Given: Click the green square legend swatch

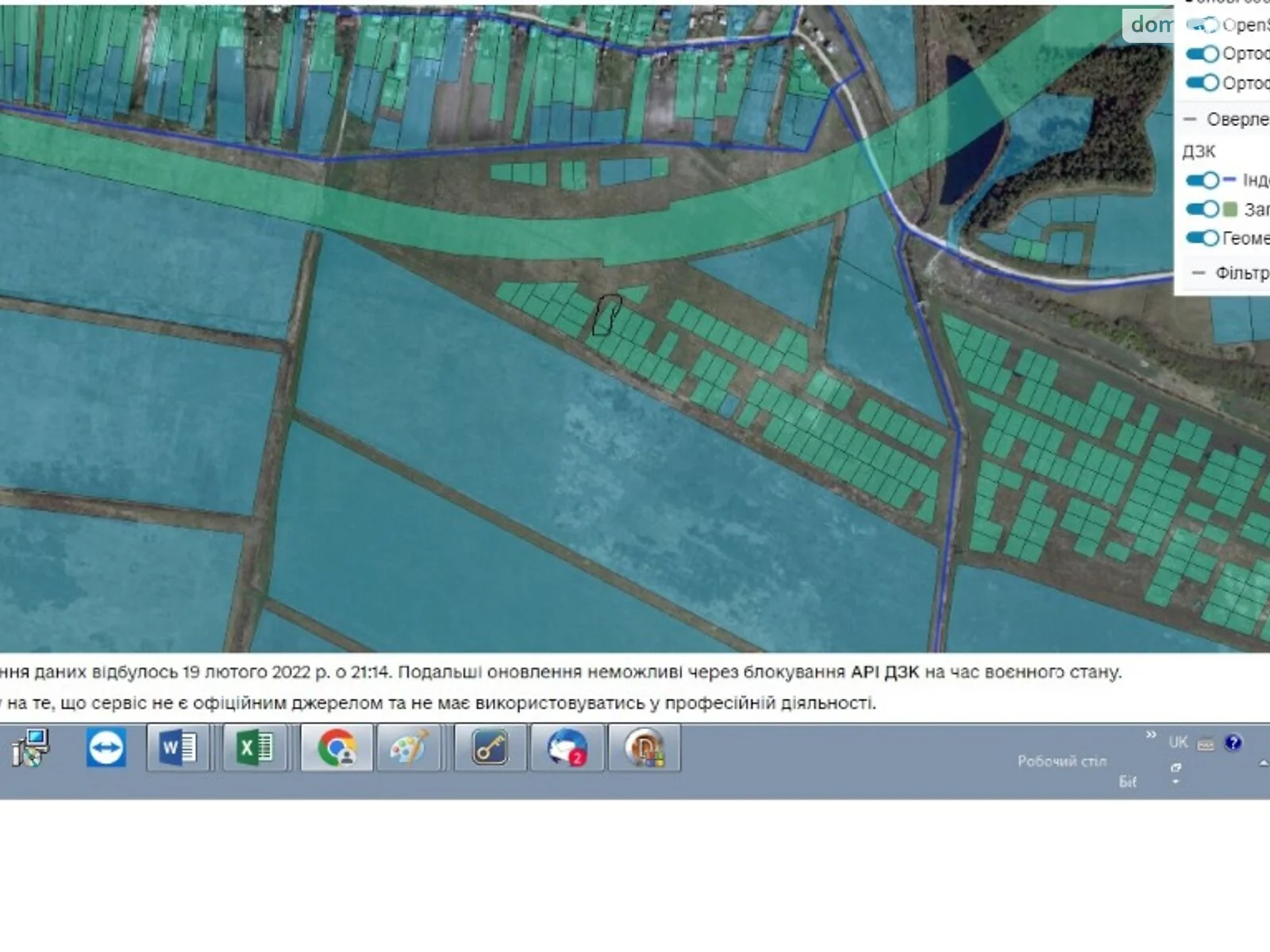Looking at the screenshot, I should [1230, 209].
